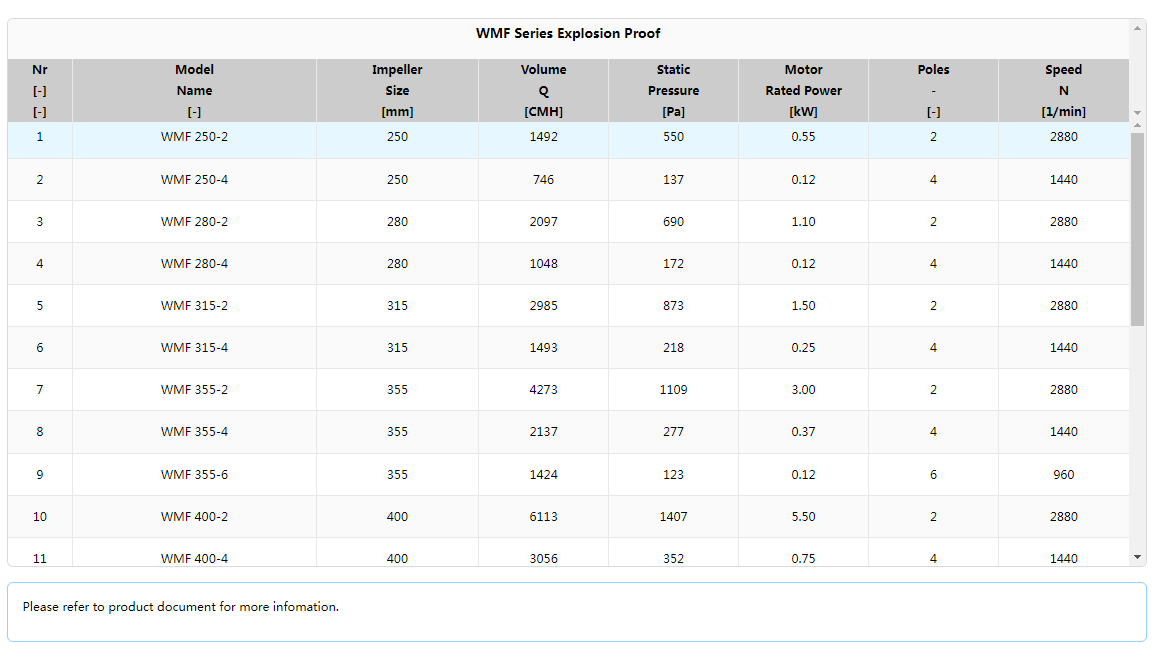Sort by the Volume Q column header
Image resolution: width=1155 pixels, height=661 pixels.
543,90
